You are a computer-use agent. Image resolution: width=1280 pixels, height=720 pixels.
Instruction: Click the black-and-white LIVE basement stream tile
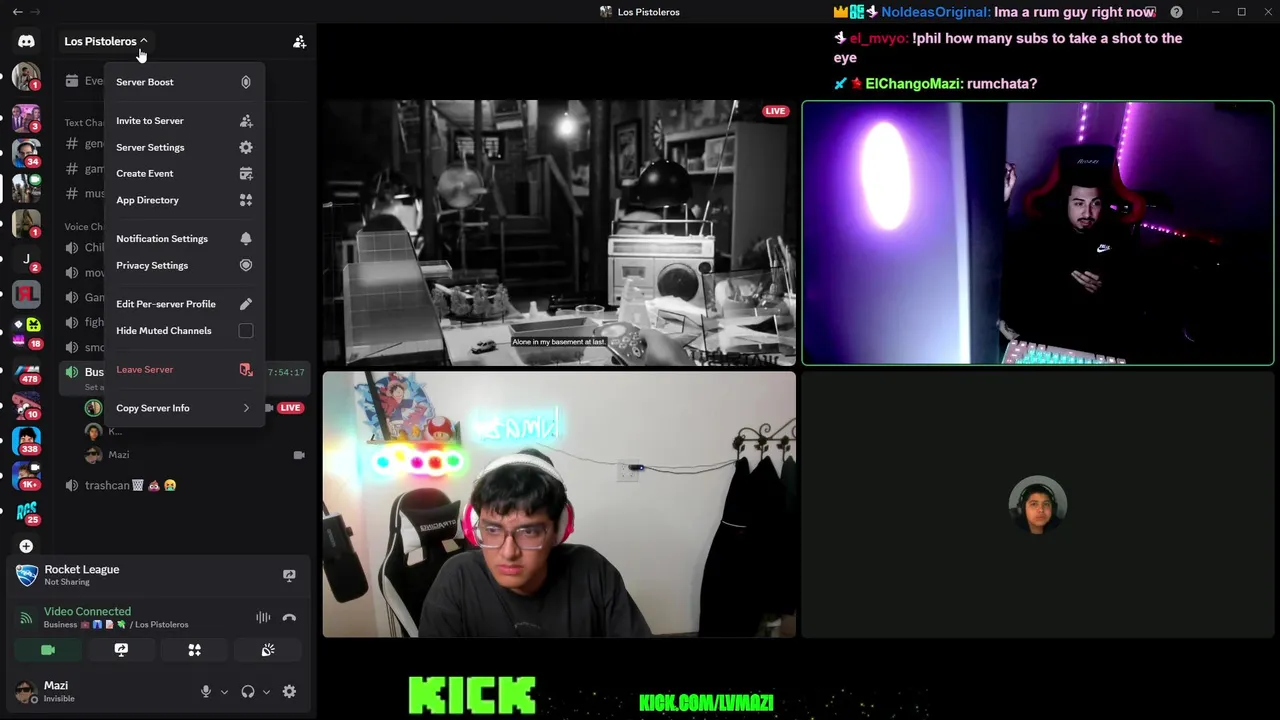559,233
